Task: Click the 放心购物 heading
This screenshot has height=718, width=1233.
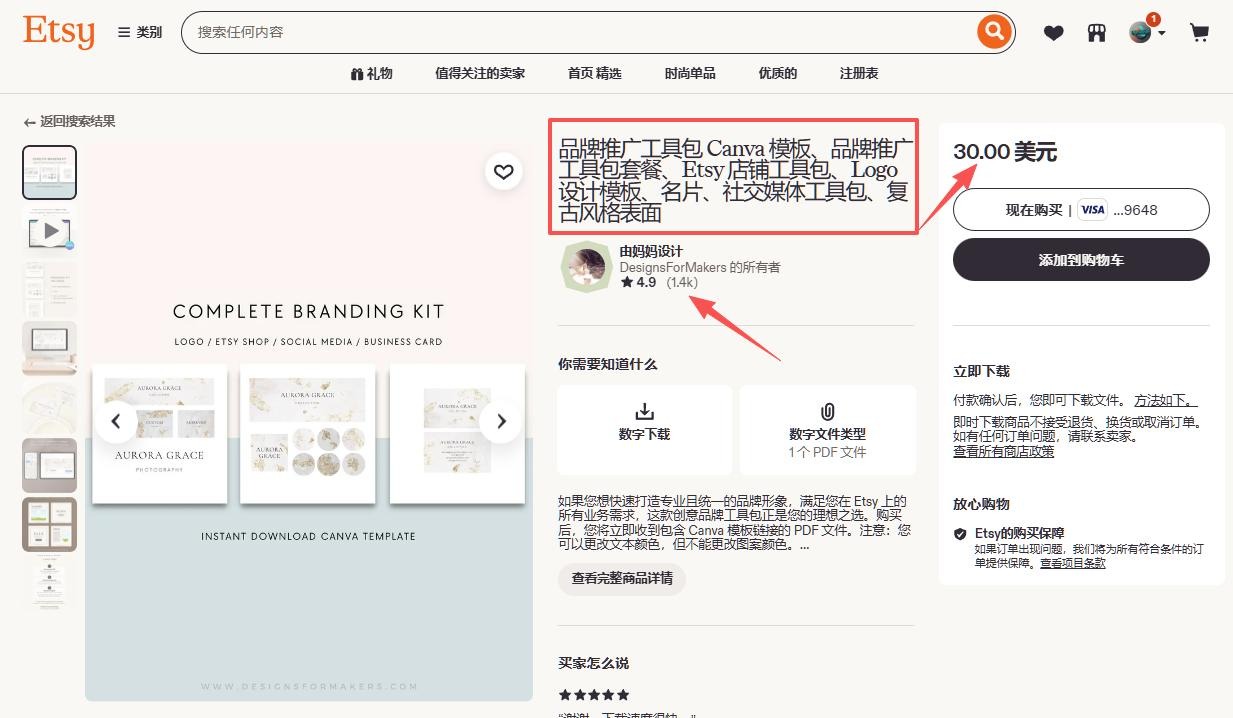Action: tap(982, 504)
